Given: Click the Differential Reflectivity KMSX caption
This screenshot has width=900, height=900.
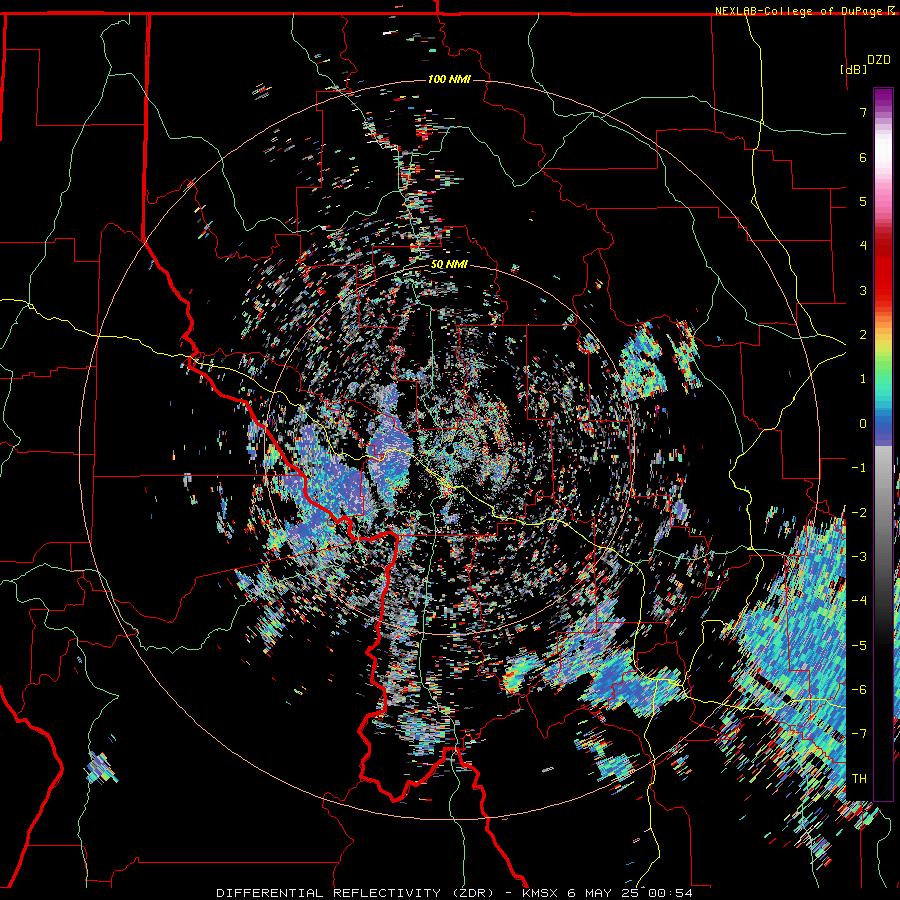Looking at the screenshot, I should click(454, 893).
